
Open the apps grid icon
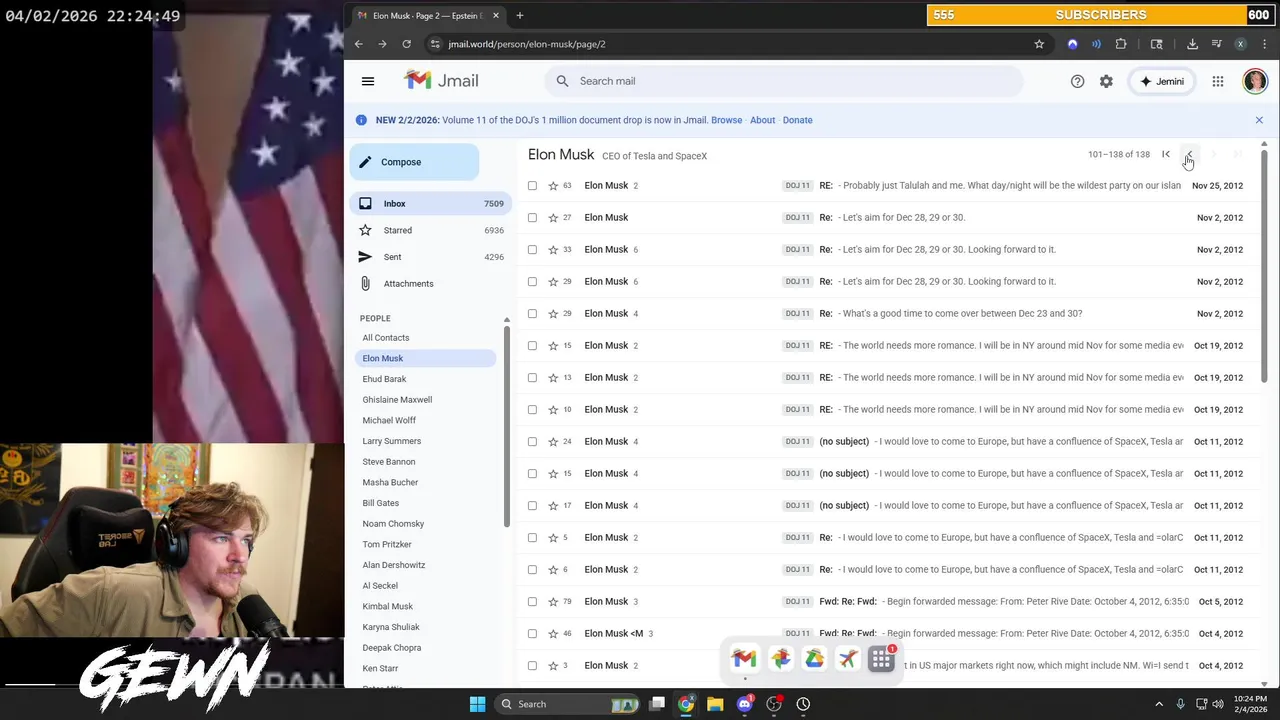click(x=1218, y=81)
